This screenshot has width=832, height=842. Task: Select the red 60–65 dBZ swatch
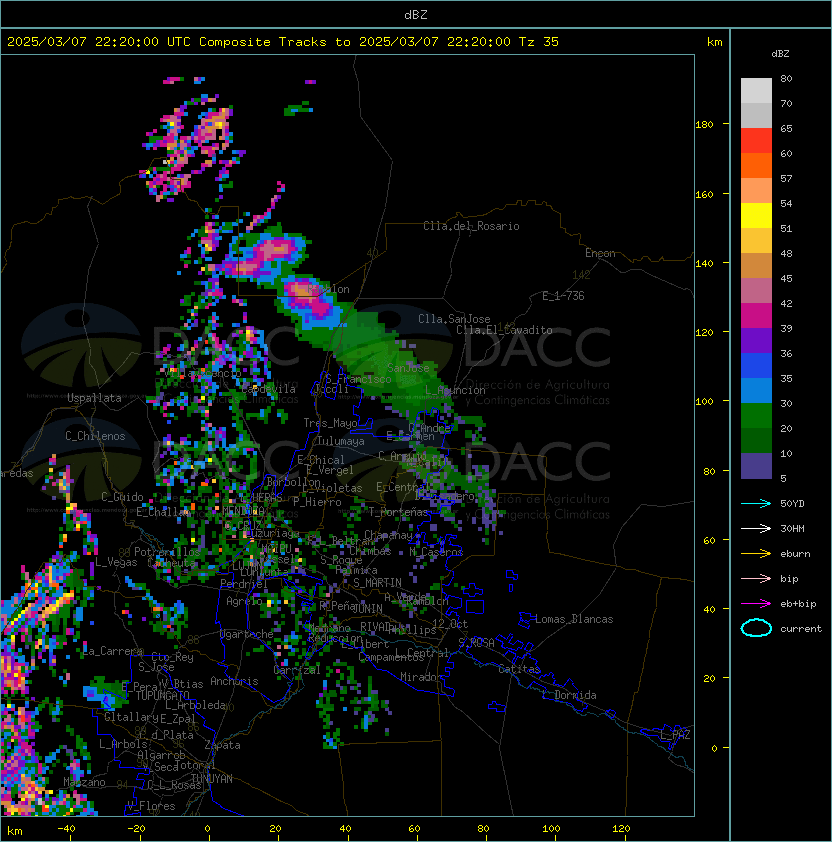click(x=756, y=141)
